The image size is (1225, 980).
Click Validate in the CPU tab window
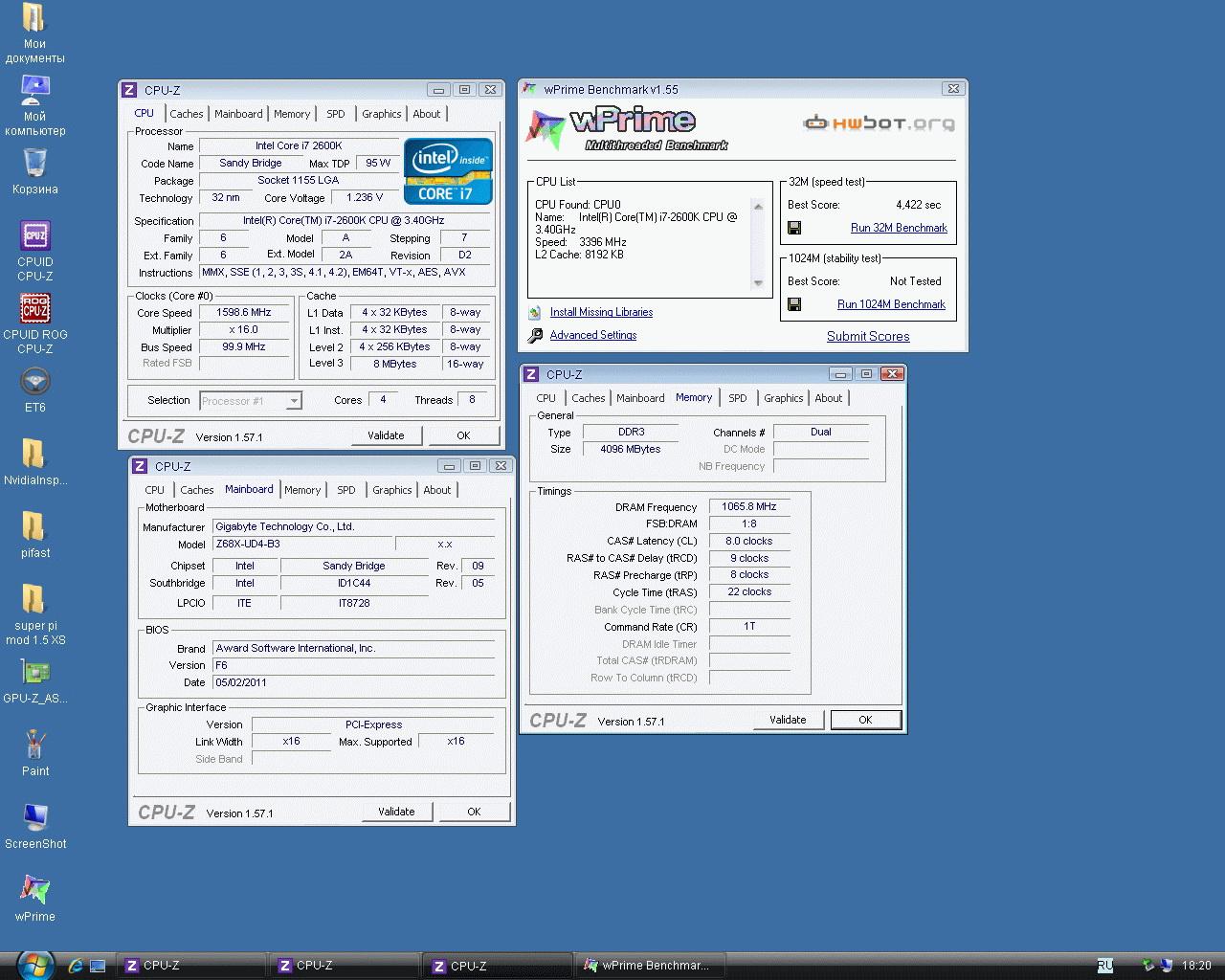[386, 435]
